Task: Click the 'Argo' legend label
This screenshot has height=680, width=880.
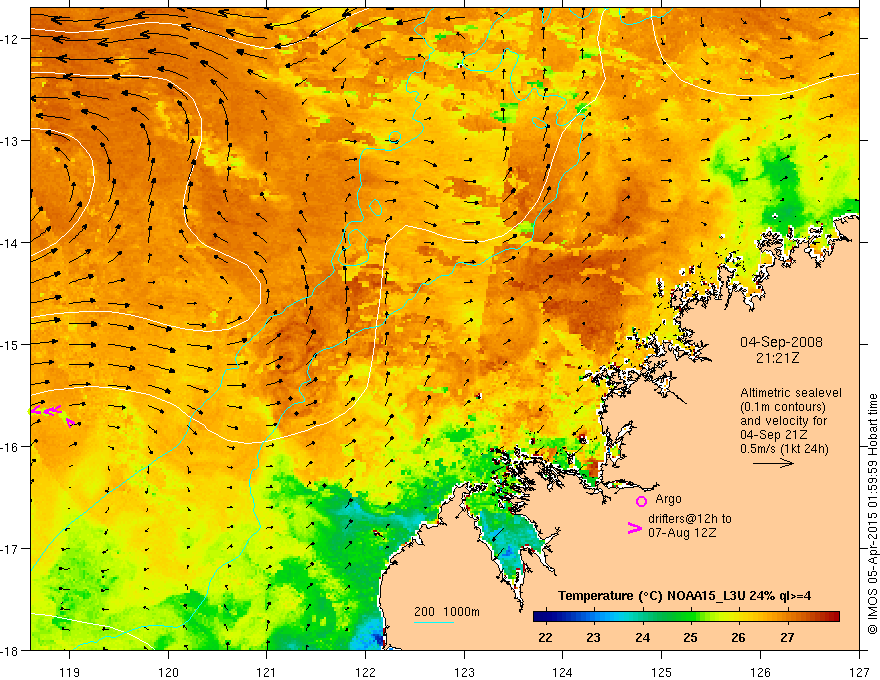Action: pyautogui.click(x=668, y=499)
